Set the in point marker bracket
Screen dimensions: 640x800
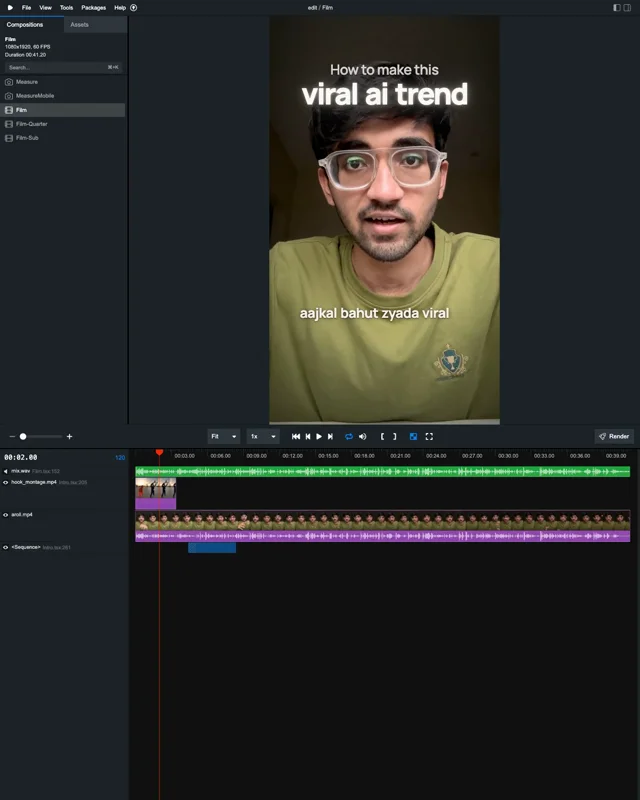(382, 437)
